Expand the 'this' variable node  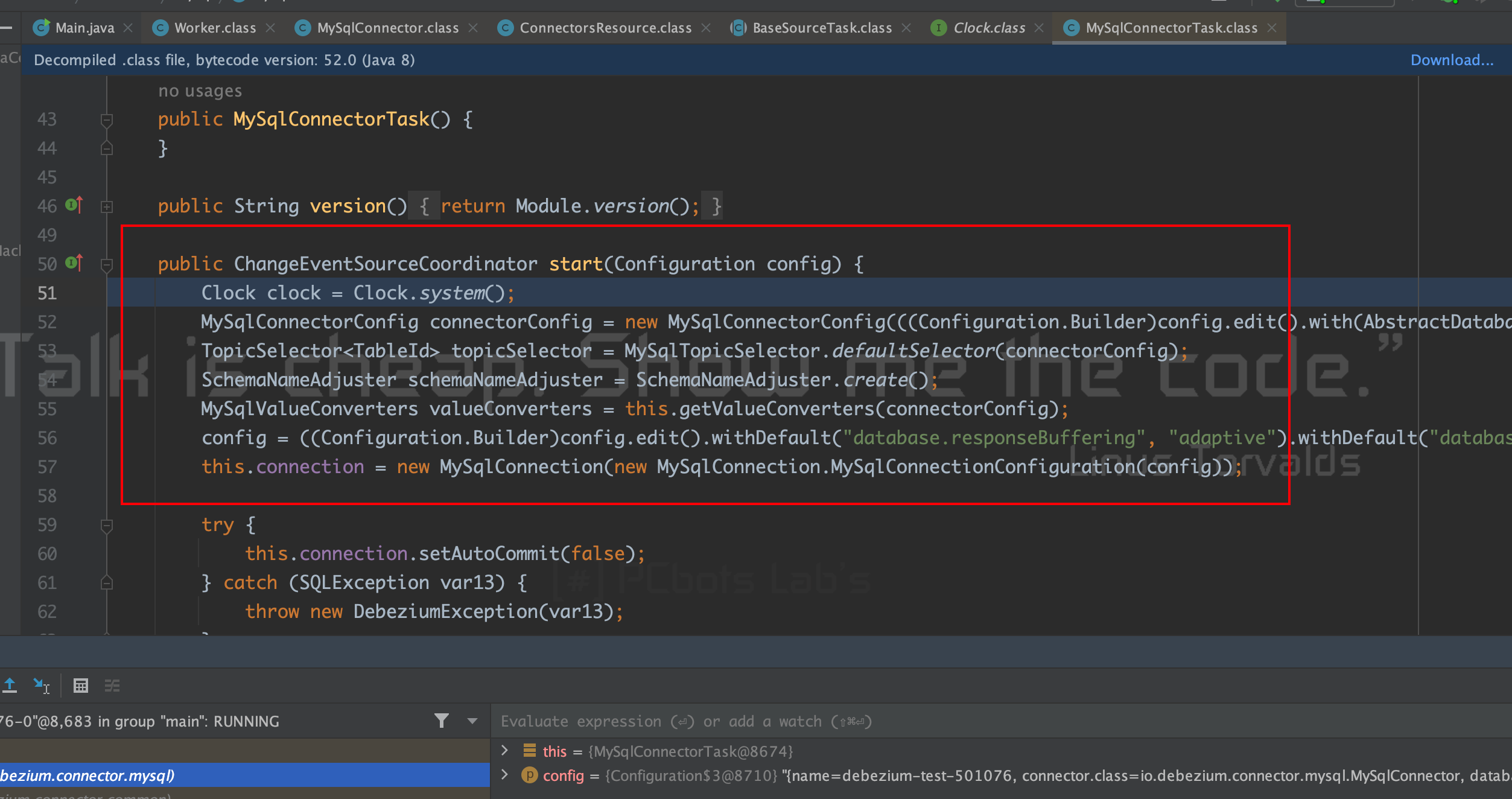point(505,751)
